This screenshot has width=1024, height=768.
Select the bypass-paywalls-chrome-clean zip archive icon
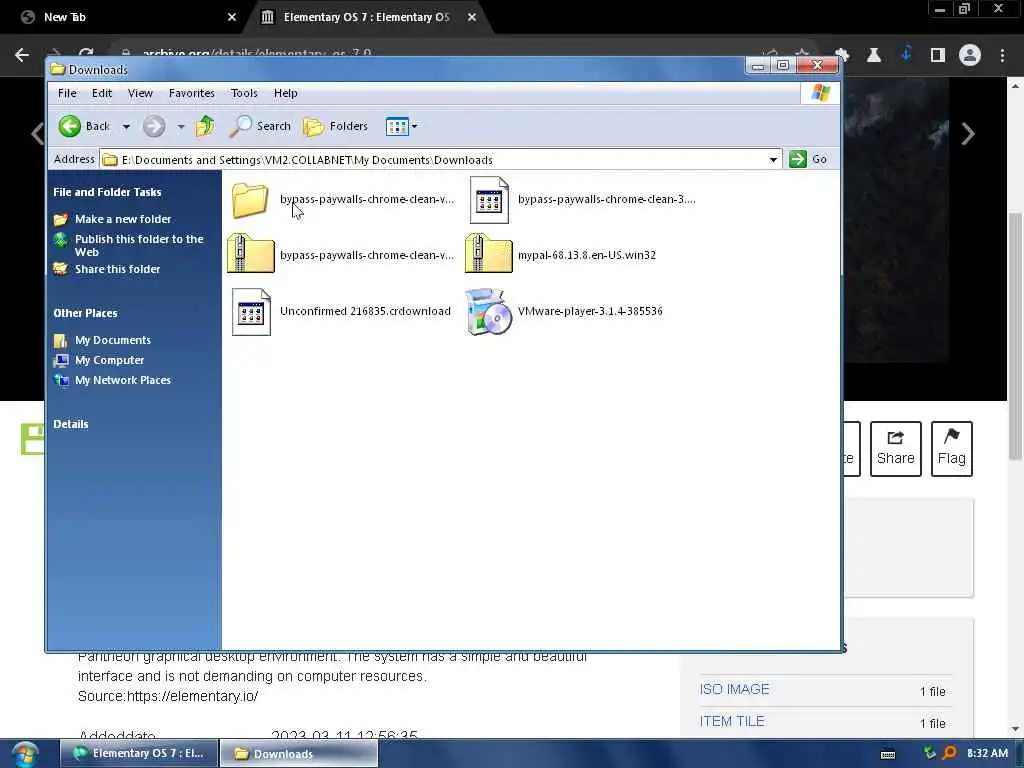pyautogui.click(x=251, y=253)
